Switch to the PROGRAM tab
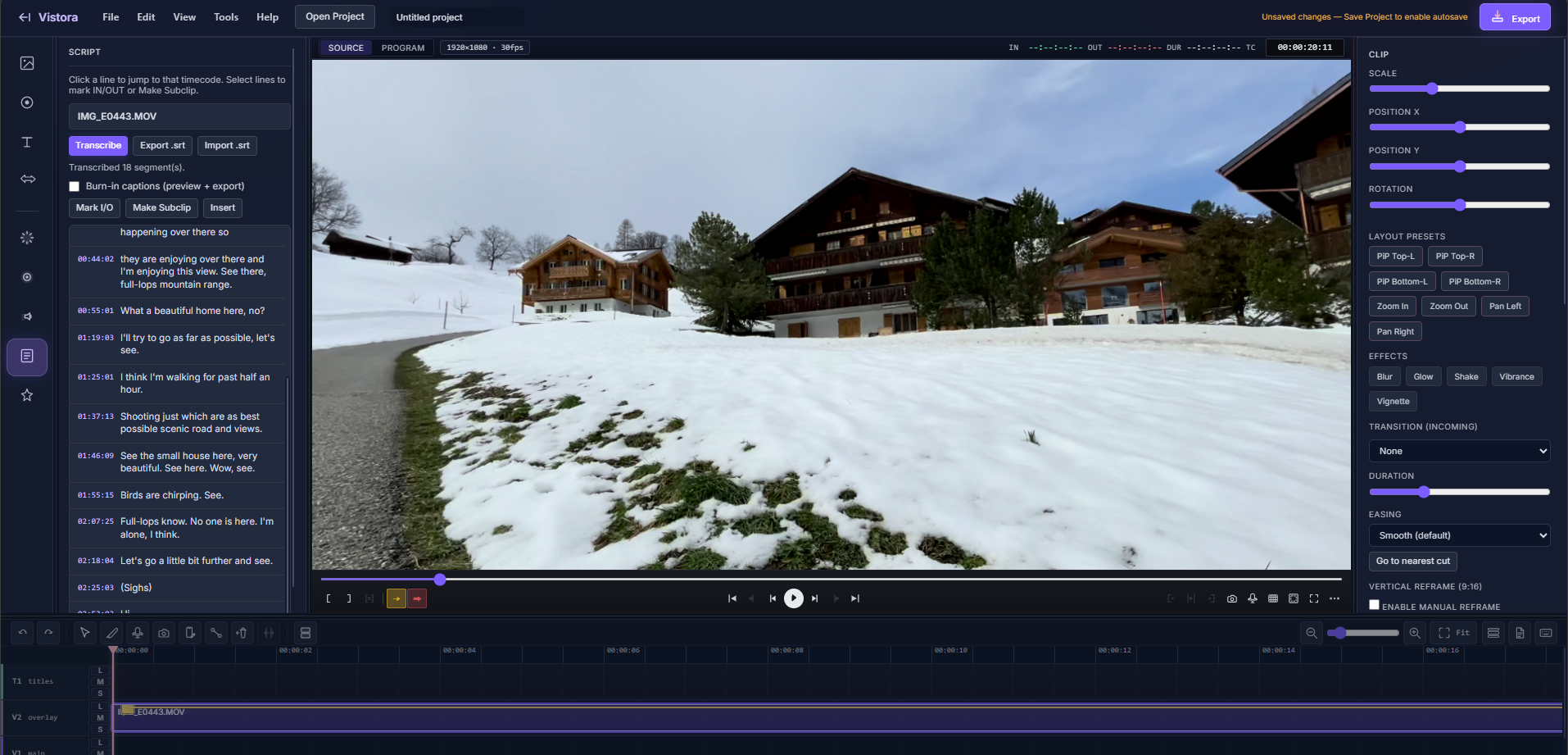 click(x=403, y=48)
